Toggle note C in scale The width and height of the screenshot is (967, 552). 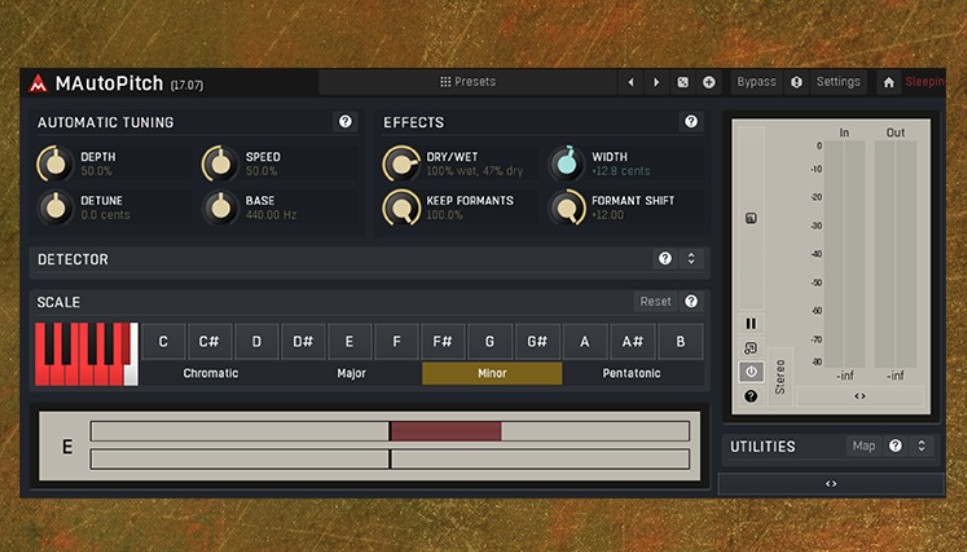[163, 342]
